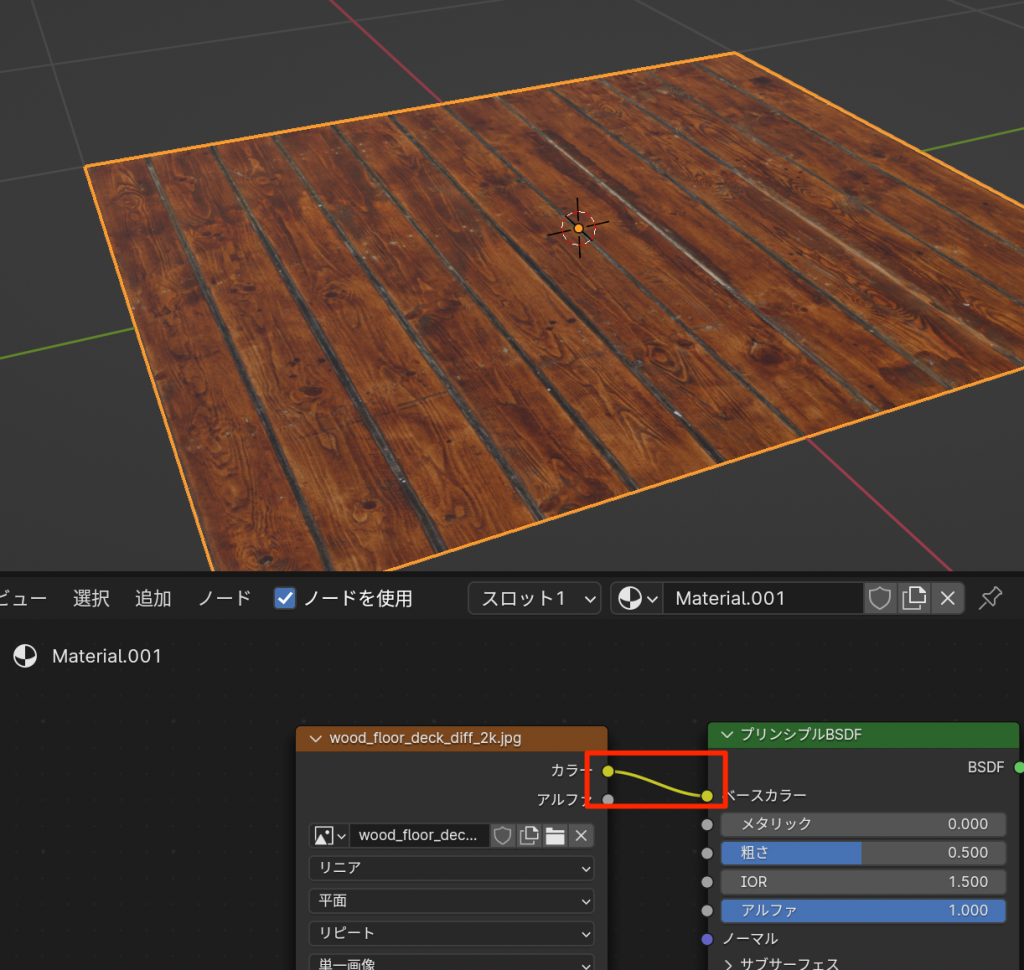Click the fake user shield icon for Material.001
Screen dimensions: 1024x970
pyautogui.click(x=879, y=598)
